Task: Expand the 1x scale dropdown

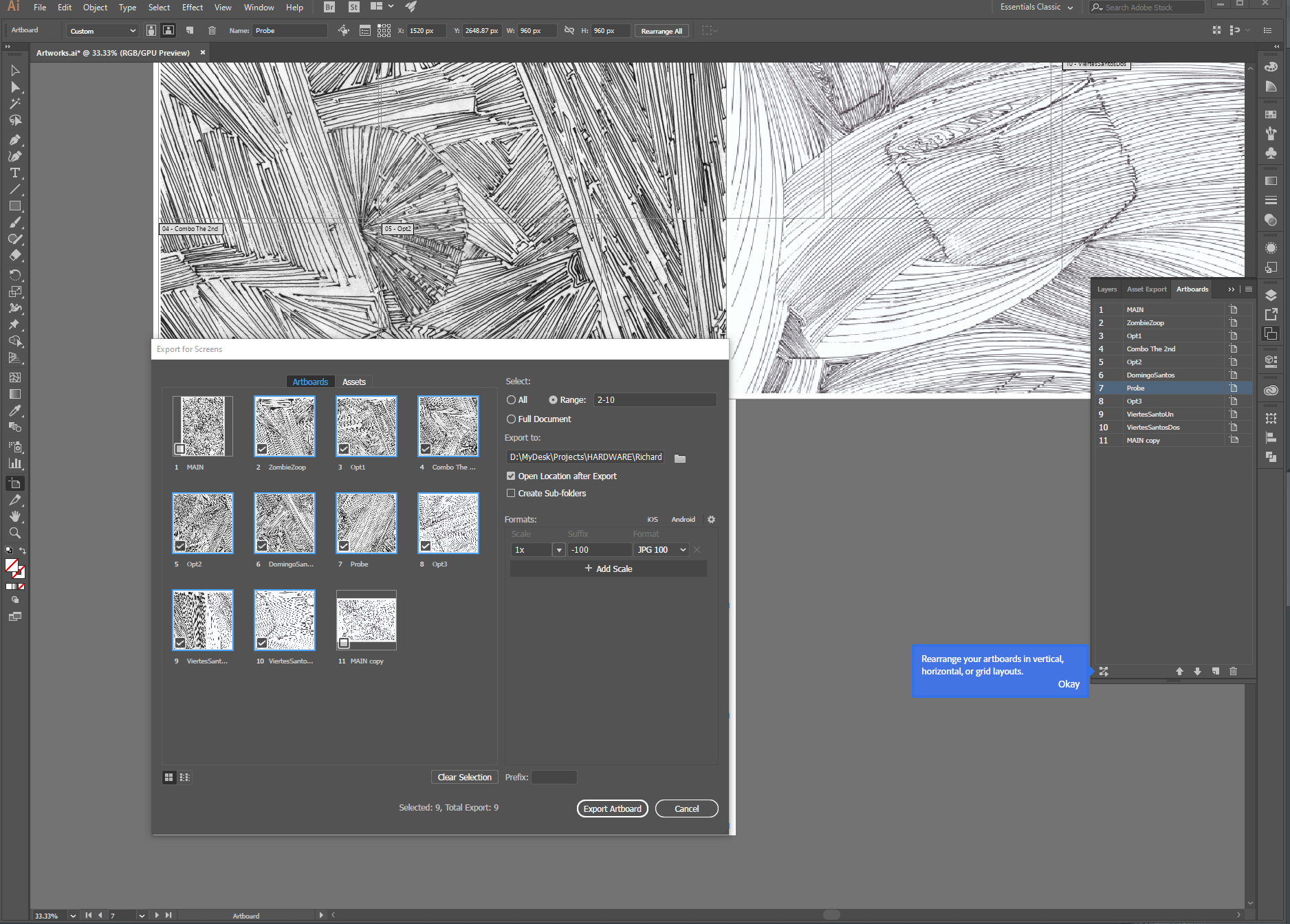Action: (x=559, y=550)
